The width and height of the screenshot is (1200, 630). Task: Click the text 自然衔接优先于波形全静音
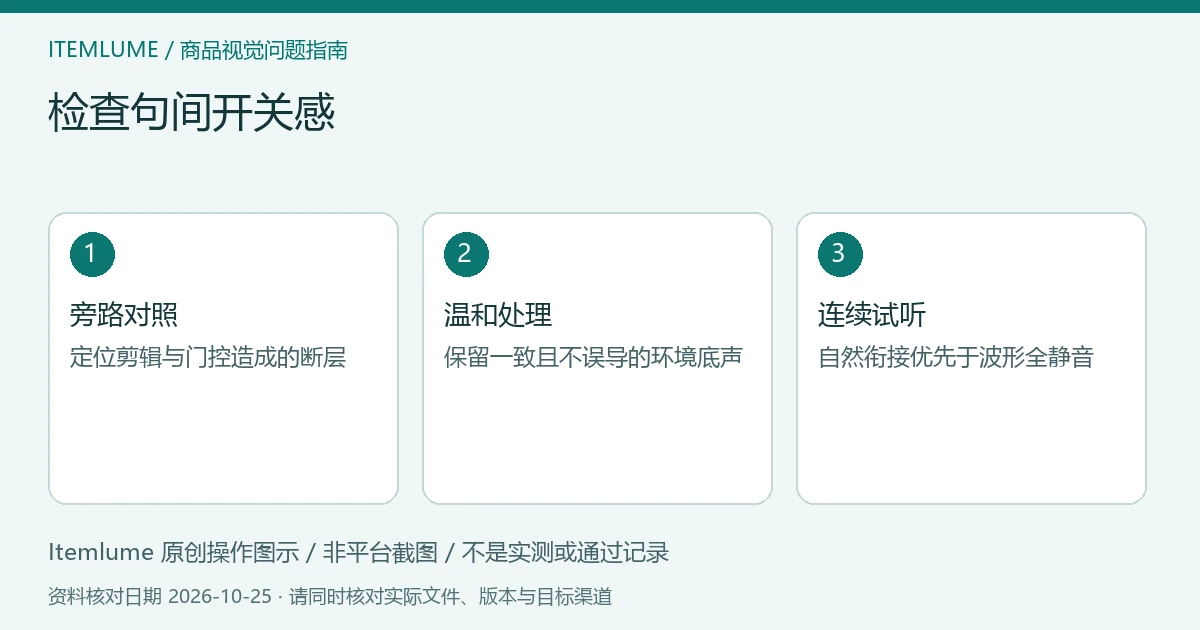(x=956, y=357)
